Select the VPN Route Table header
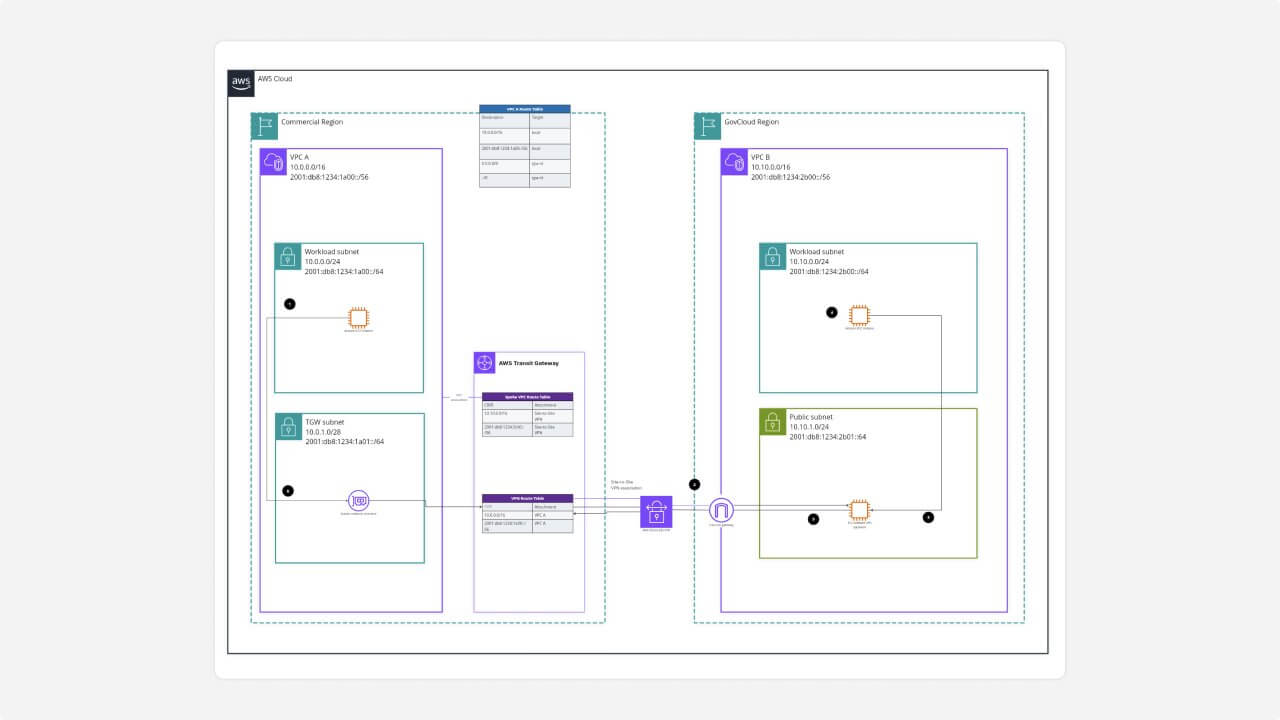The height and width of the screenshot is (720, 1280). [528, 498]
